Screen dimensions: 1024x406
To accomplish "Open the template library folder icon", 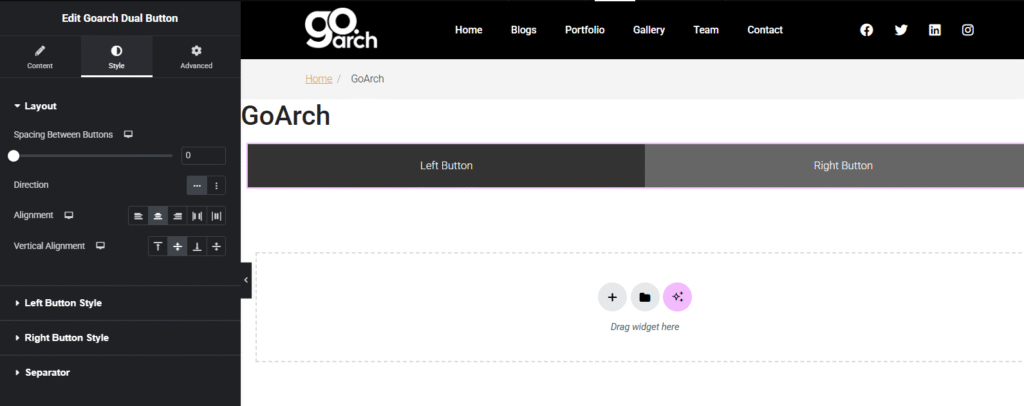I will (x=645, y=297).
